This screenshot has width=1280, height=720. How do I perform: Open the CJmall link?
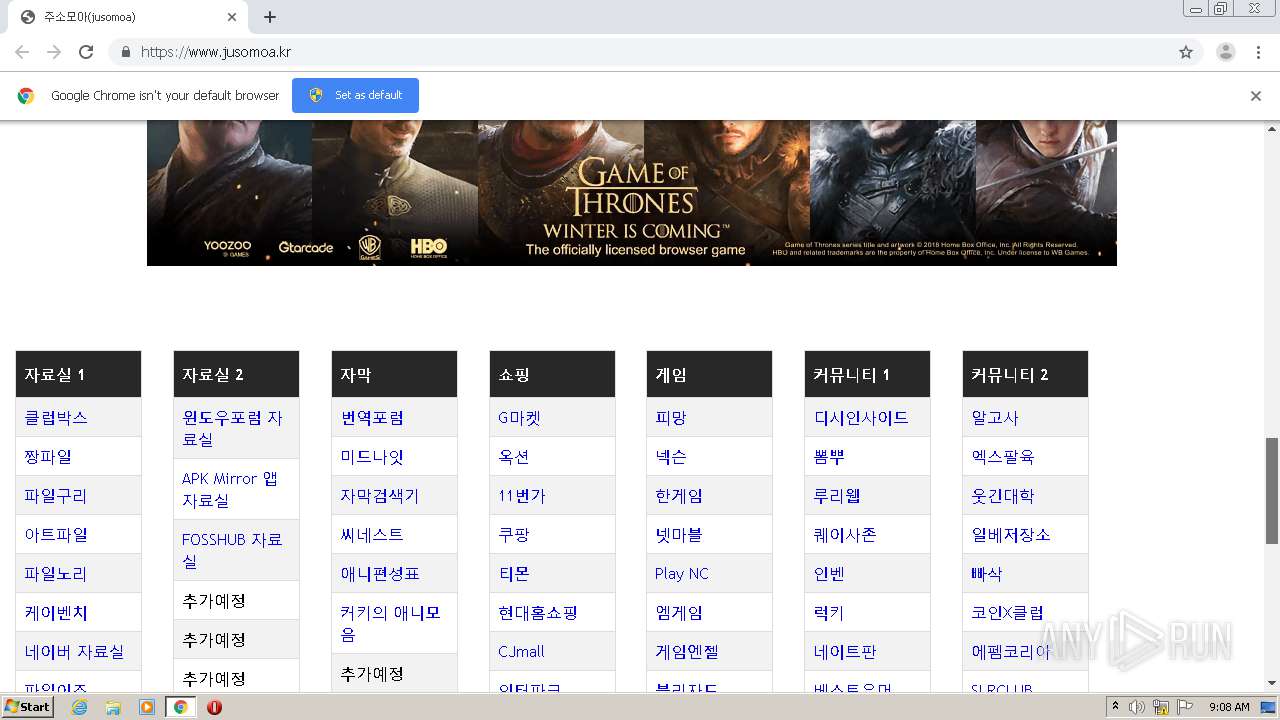click(521, 652)
